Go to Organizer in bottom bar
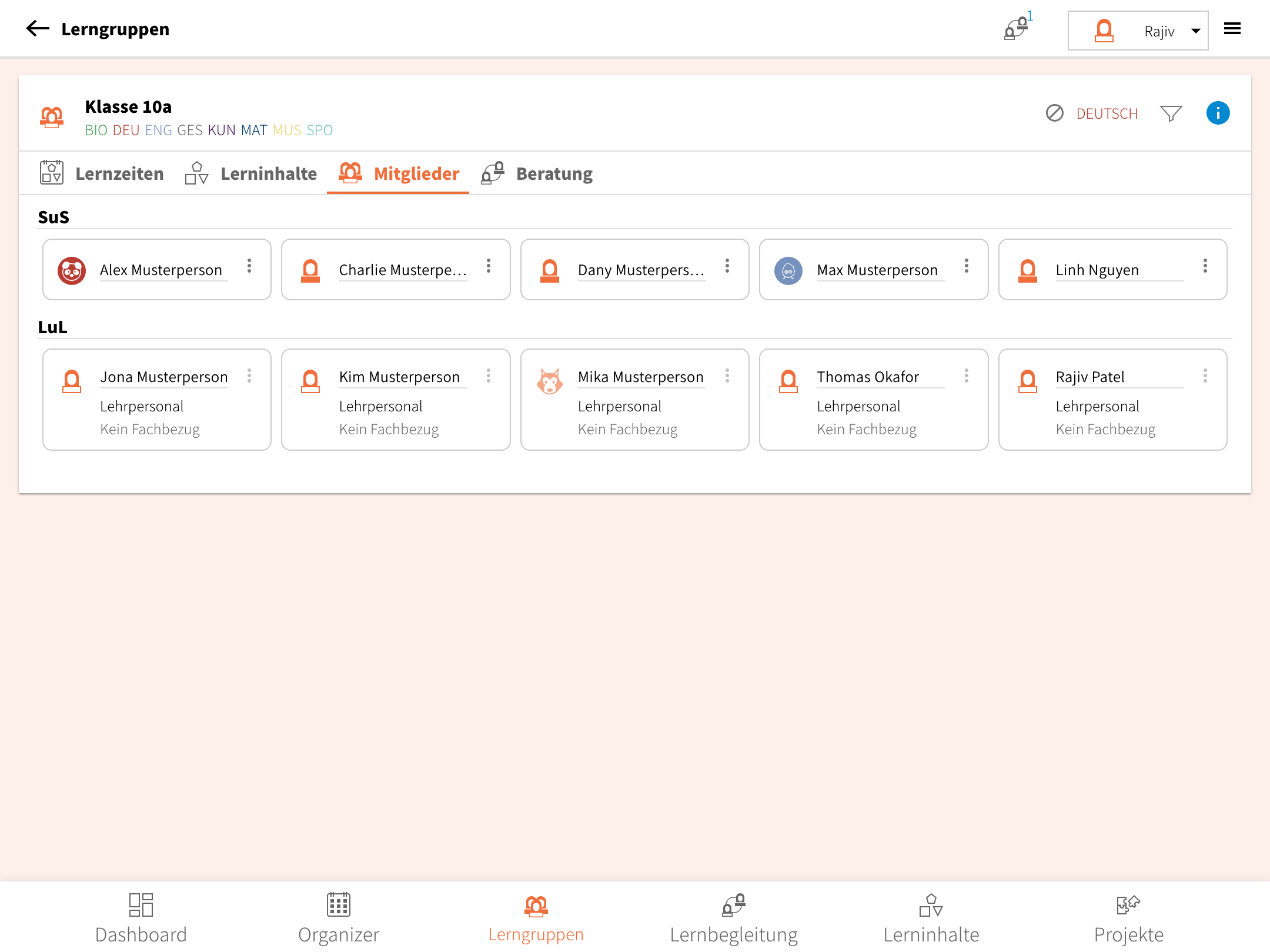 point(339,918)
